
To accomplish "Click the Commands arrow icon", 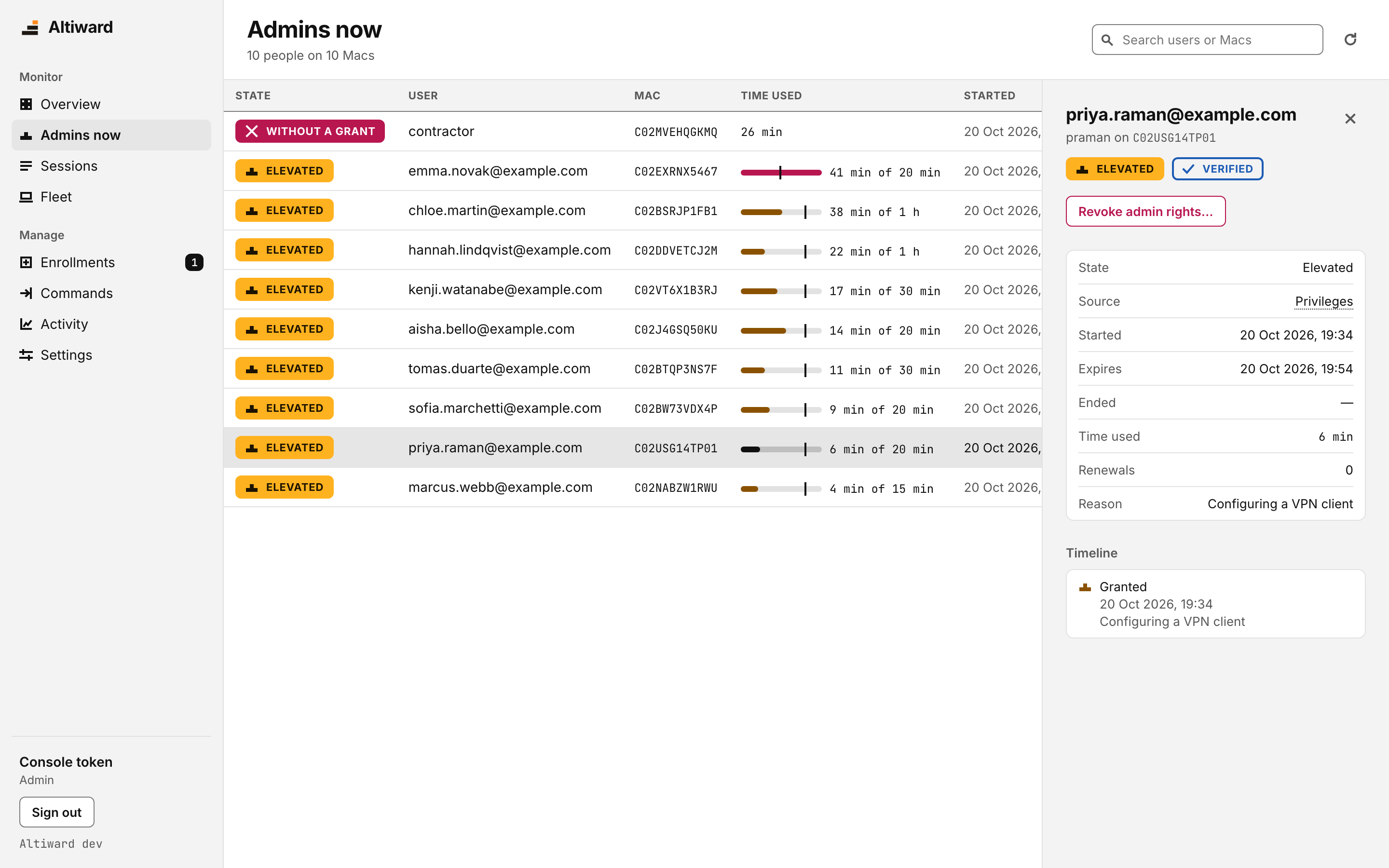I will (x=26, y=293).
